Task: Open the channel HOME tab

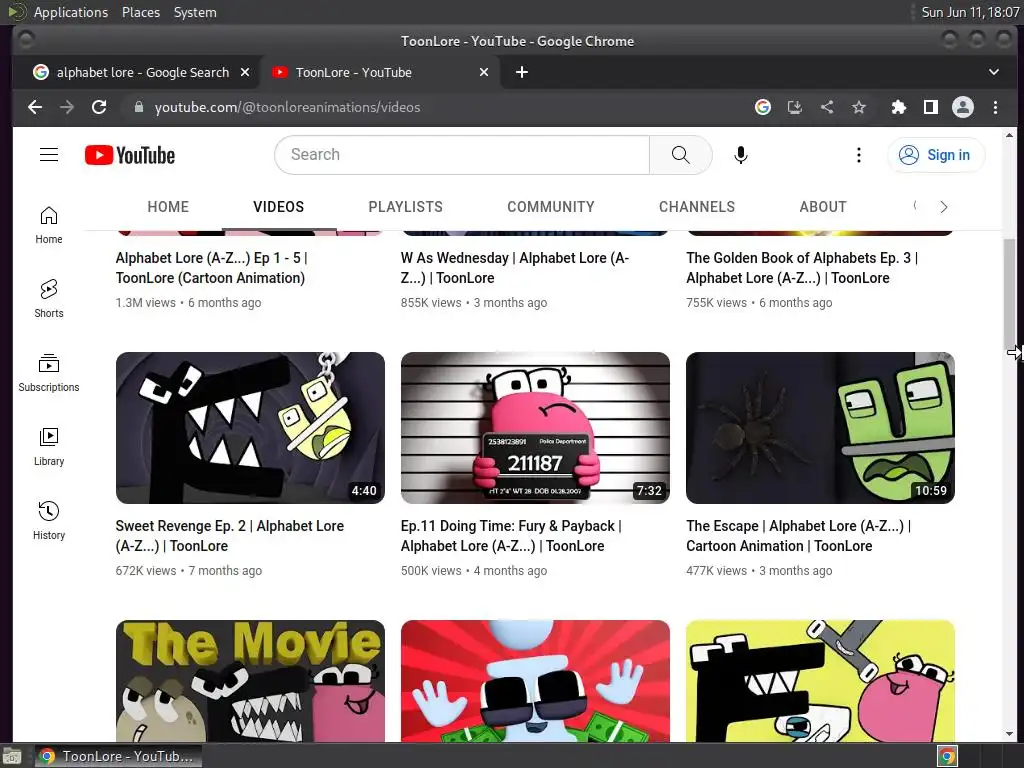Action: pyautogui.click(x=168, y=207)
